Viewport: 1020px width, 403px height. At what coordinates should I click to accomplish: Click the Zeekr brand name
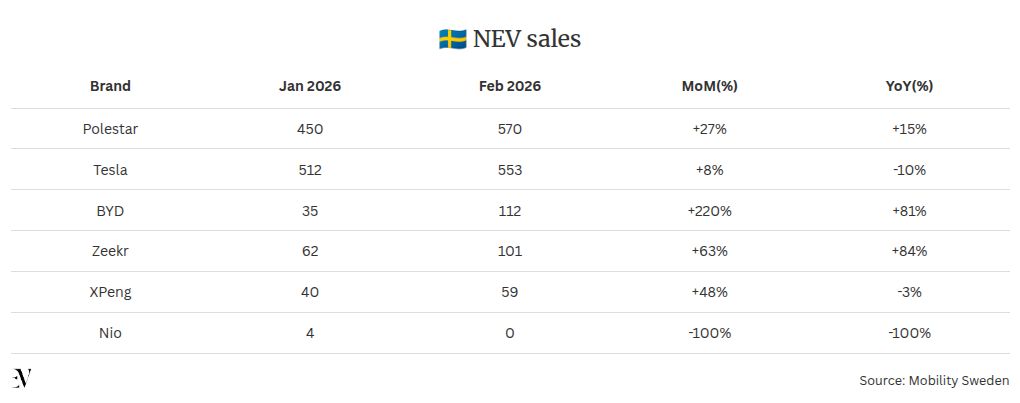pos(110,251)
